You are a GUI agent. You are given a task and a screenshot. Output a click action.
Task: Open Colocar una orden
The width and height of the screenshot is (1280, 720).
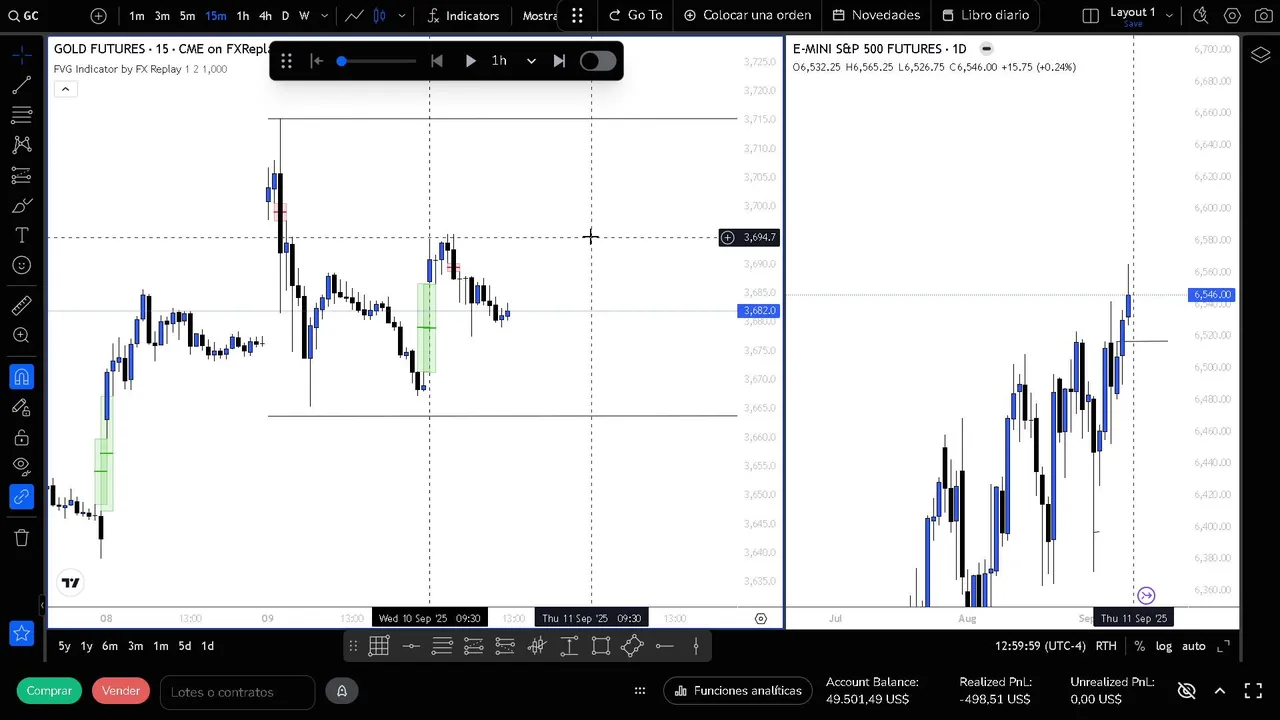747,16
